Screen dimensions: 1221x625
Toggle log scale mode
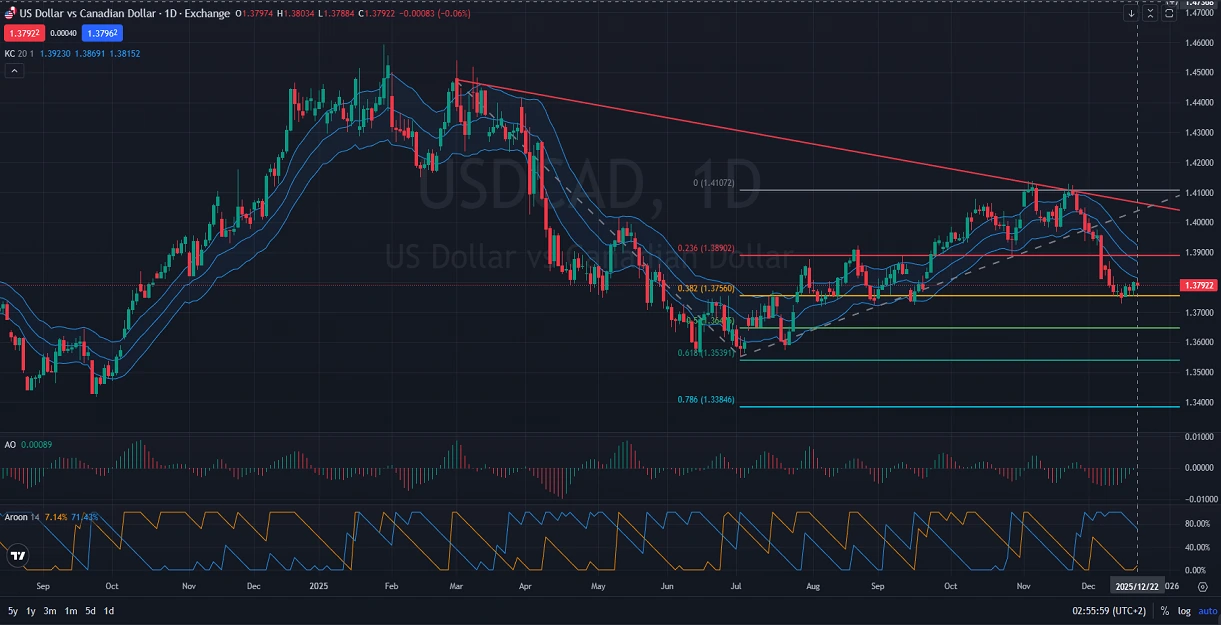pos(1183,610)
